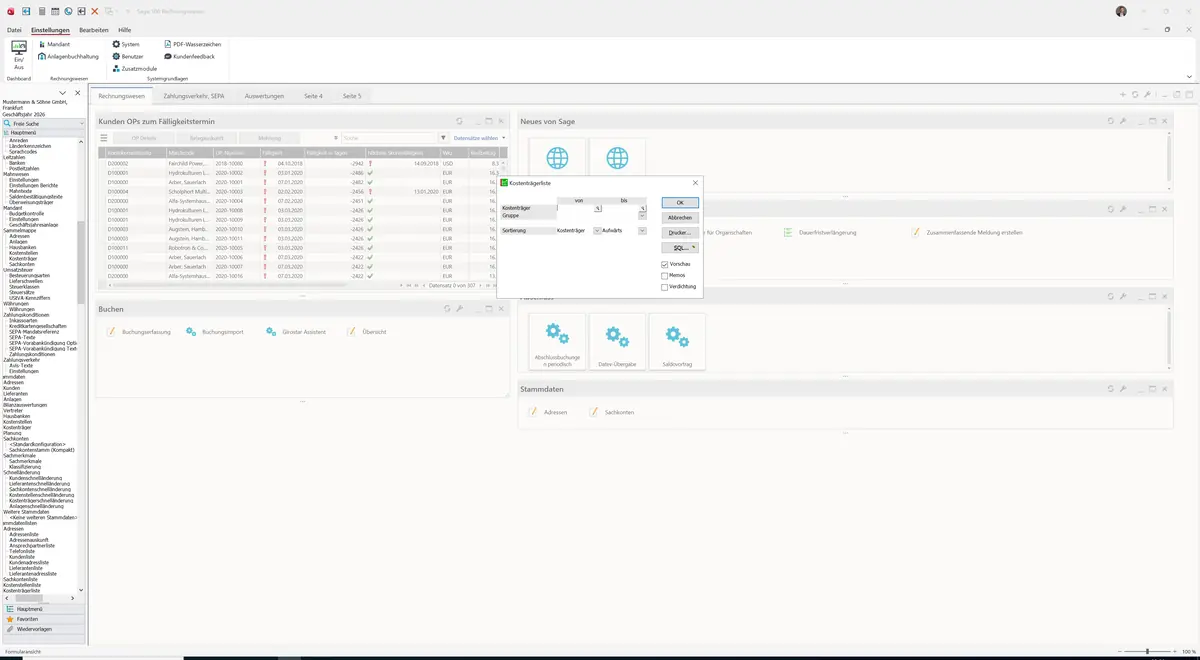Open the Bearbeiten menu
The height and width of the screenshot is (660, 1200).
coord(94,30)
